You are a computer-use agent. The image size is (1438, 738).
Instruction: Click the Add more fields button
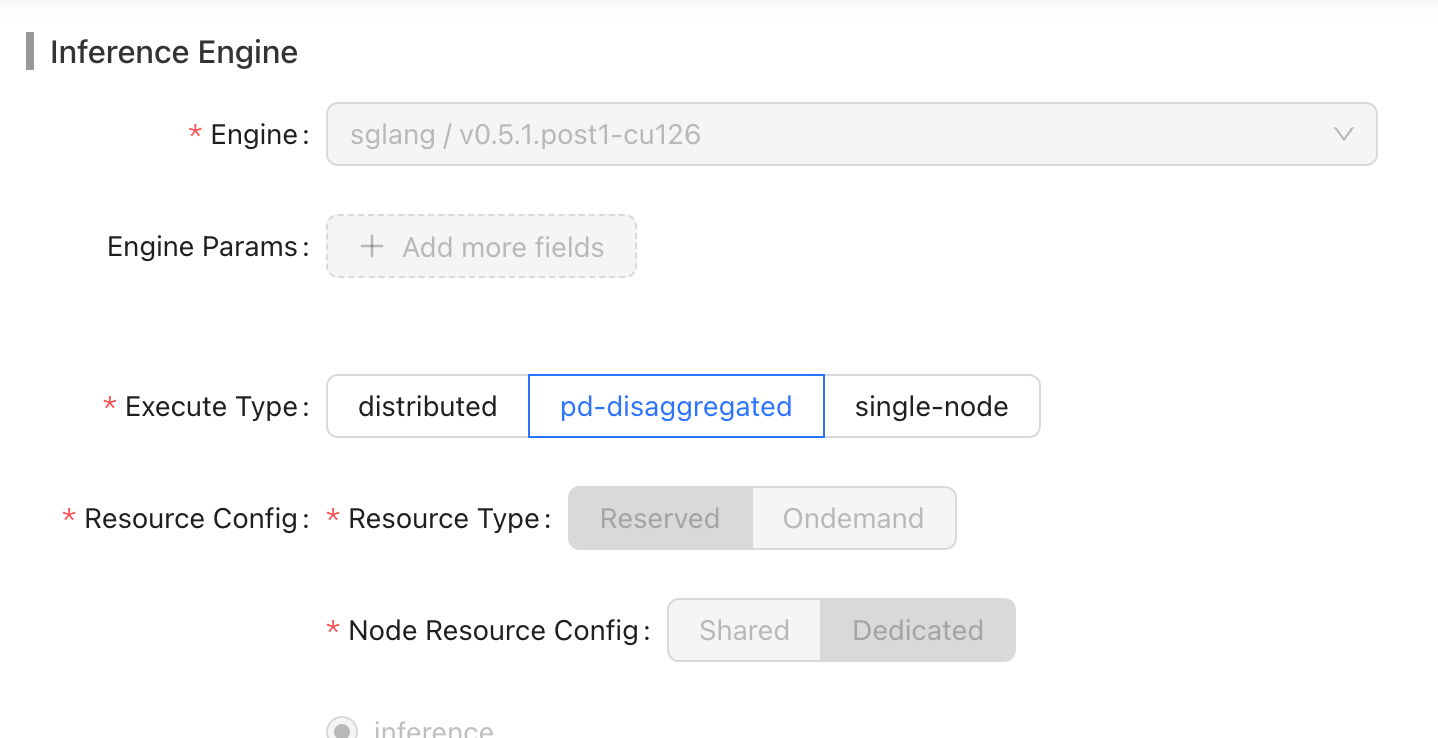point(482,246)
